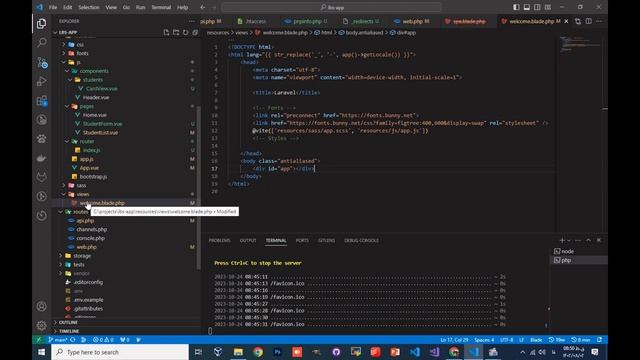The image size is (640, 360).
Task: Toggle the primary side bar visibility
Action: coord(516,7)
